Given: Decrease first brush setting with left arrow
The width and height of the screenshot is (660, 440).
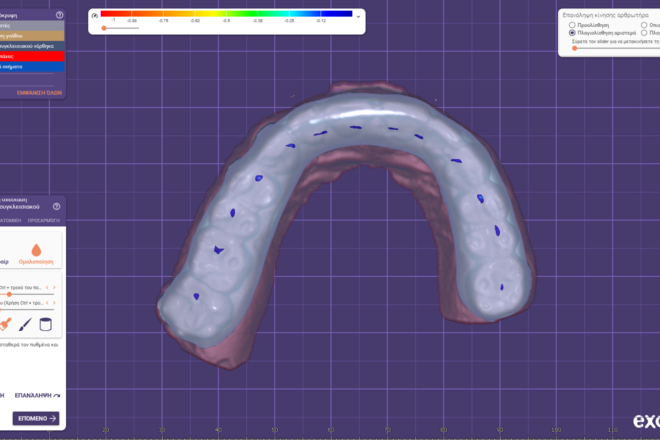Looking at the screenshot, I should coord(47,288).
